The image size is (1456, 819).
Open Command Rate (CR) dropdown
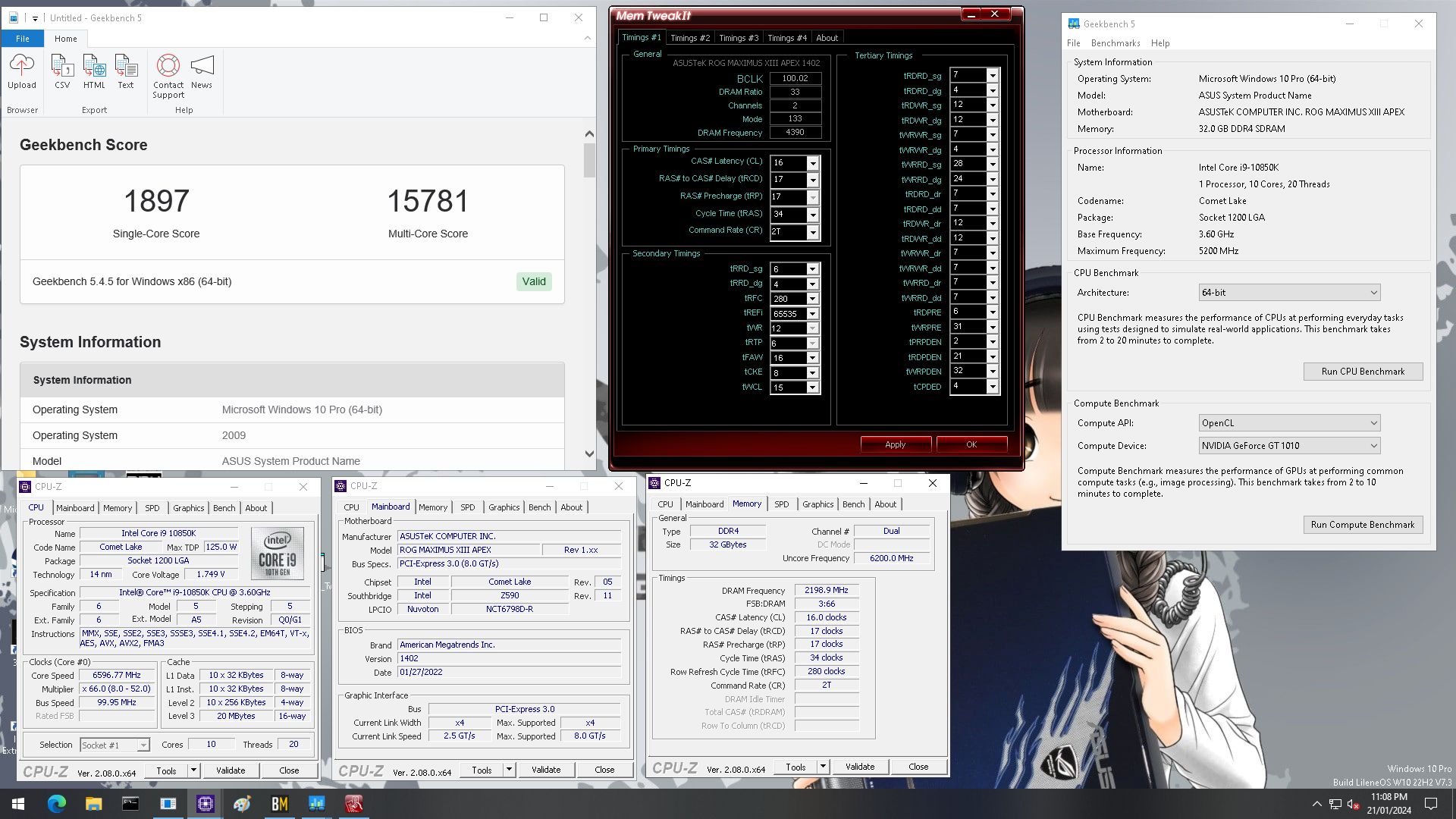pyautogui.click(x=813, y=232)
